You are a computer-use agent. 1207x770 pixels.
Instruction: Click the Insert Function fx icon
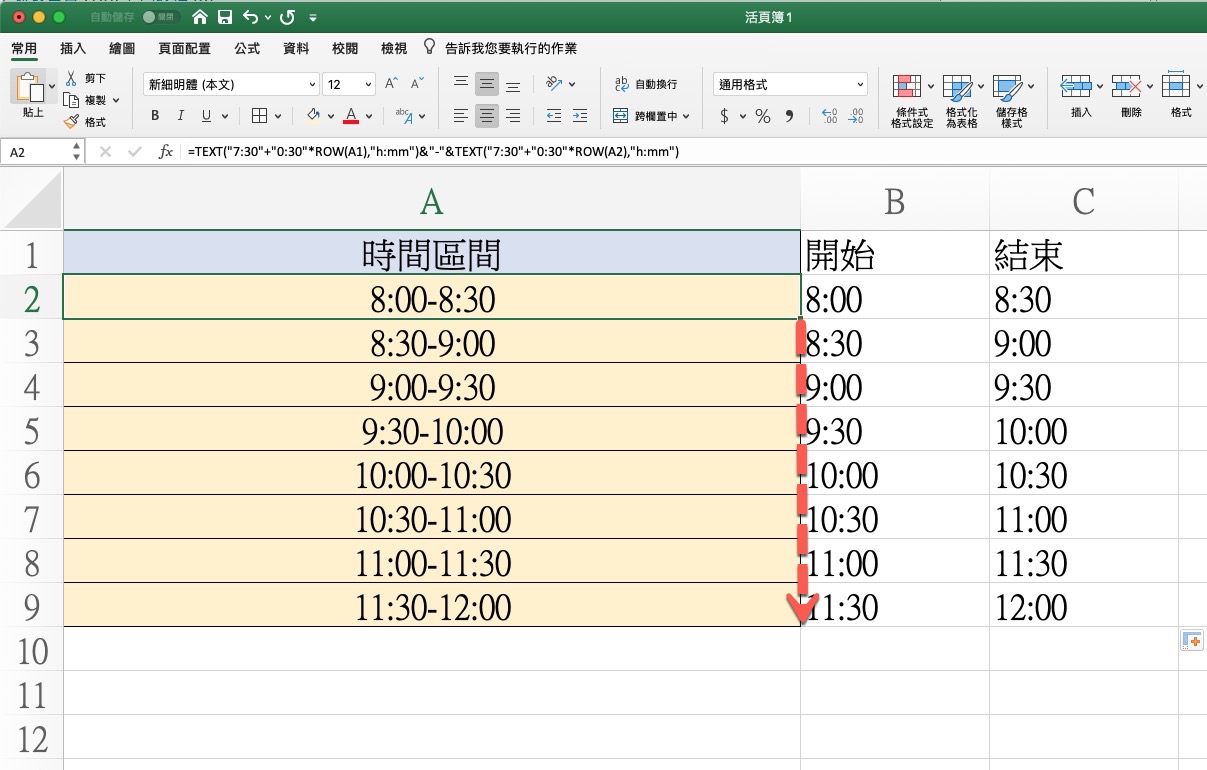166,152
